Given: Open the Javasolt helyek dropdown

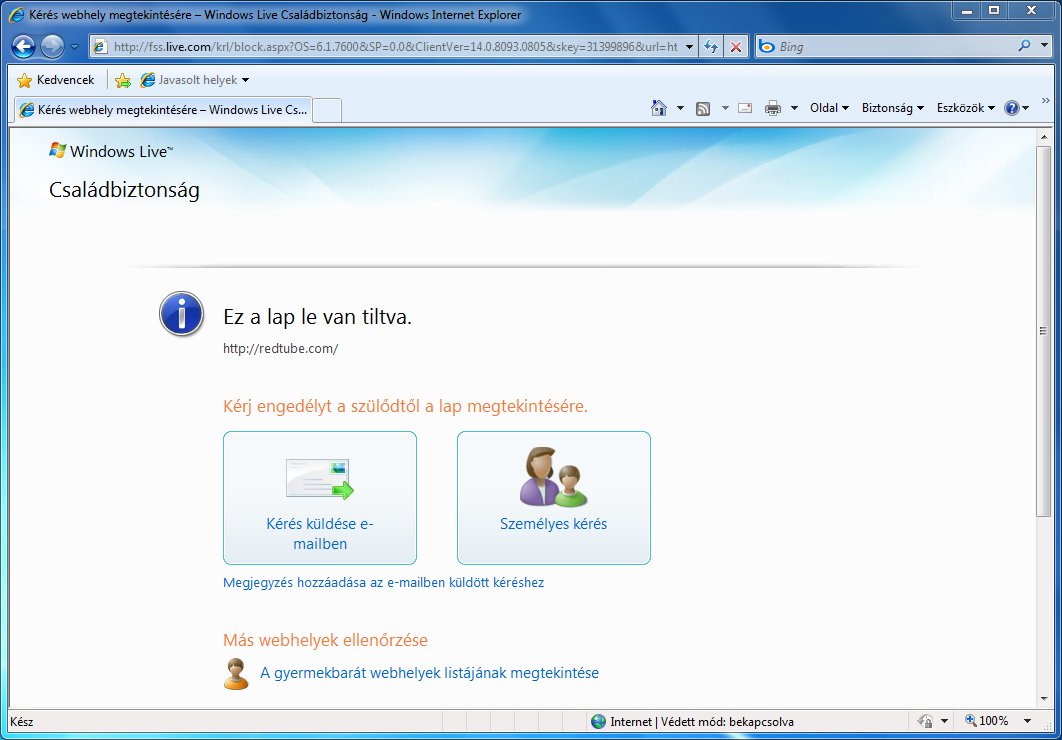Looking at the screenshot, I should click(195, 80).
